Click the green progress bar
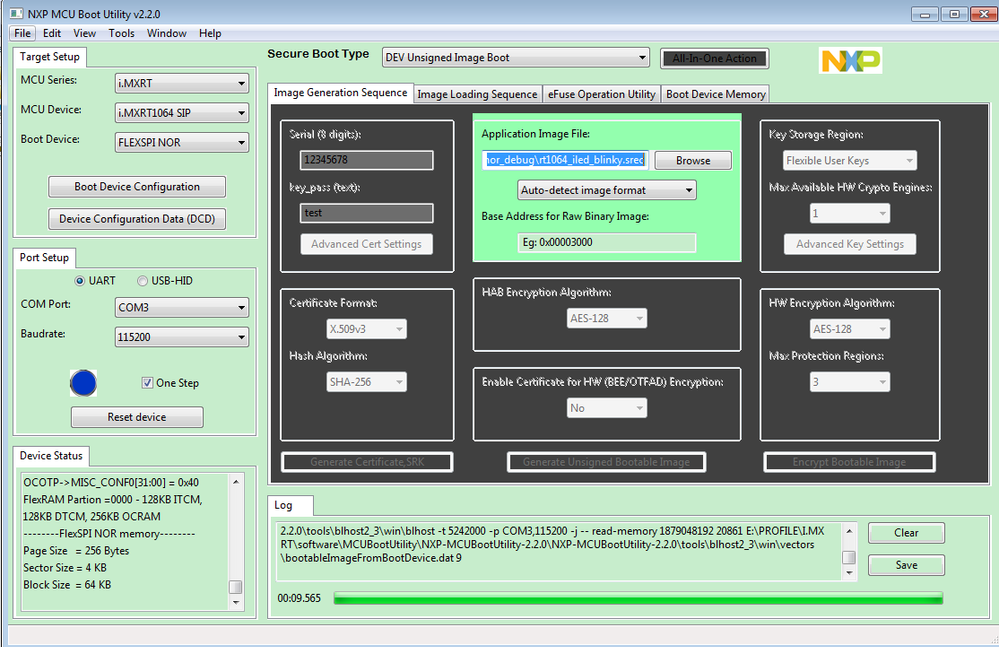The height and width of the screenshot is (647, 999). tap(638, 598)
